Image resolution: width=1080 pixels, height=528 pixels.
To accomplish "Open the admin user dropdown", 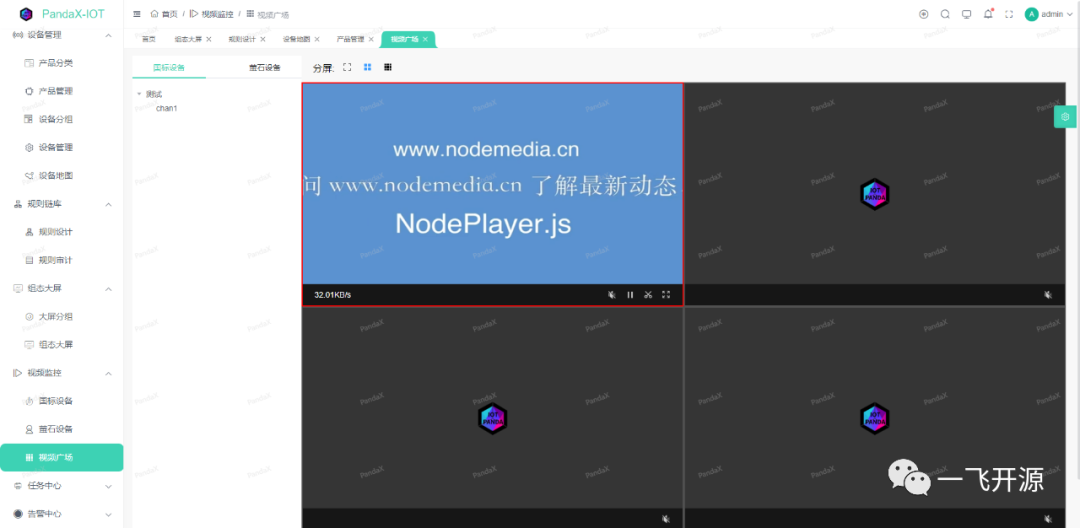I will click(1047, 14).
